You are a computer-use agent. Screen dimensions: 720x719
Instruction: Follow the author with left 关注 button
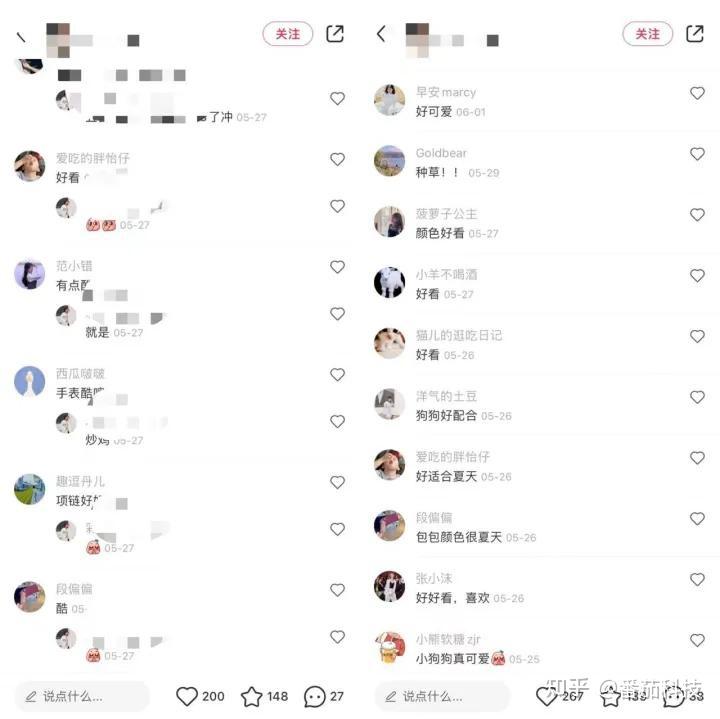click(288, 34)
